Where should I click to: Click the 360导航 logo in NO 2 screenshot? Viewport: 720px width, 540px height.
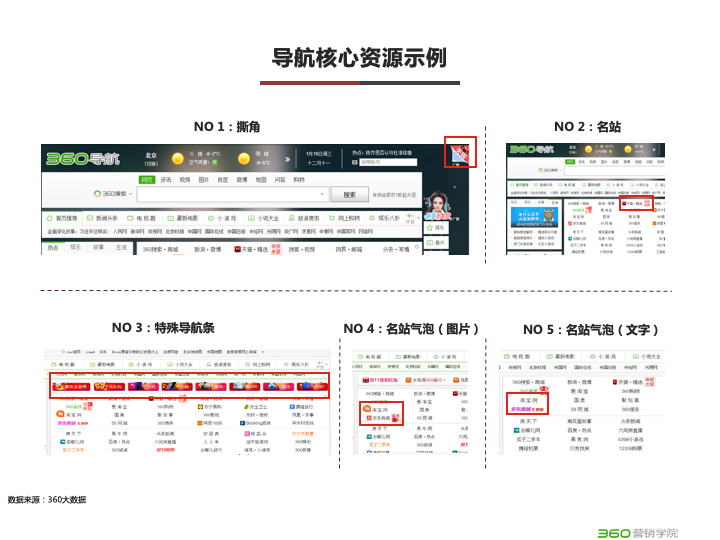click(532, 149)
